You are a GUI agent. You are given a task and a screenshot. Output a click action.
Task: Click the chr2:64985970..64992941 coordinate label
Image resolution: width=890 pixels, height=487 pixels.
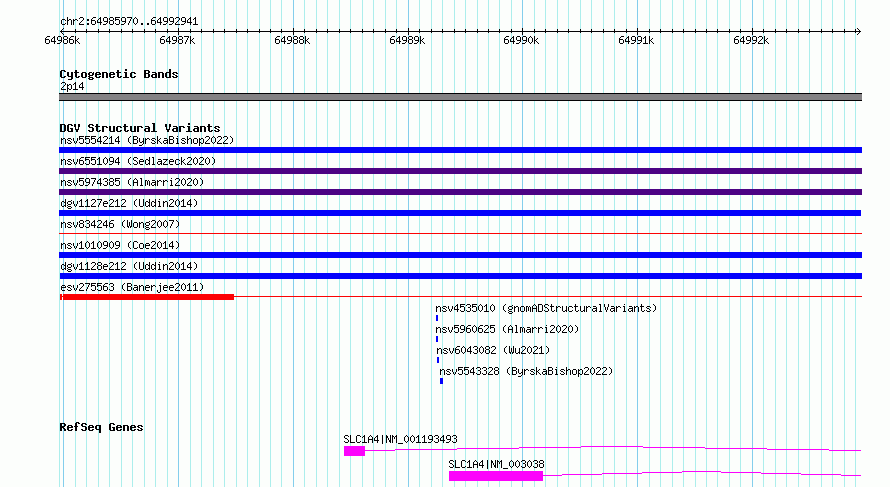tap(129, 22)
